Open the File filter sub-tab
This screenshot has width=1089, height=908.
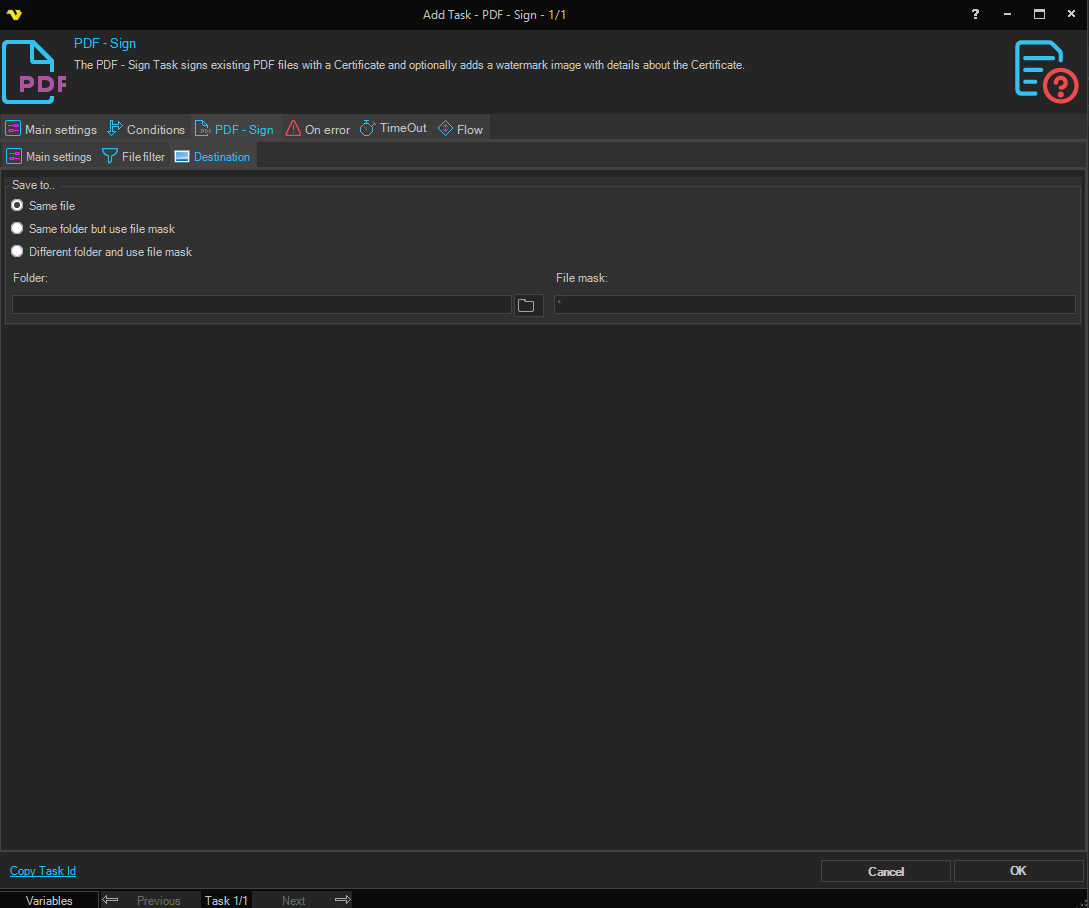(x=134, y=157)
